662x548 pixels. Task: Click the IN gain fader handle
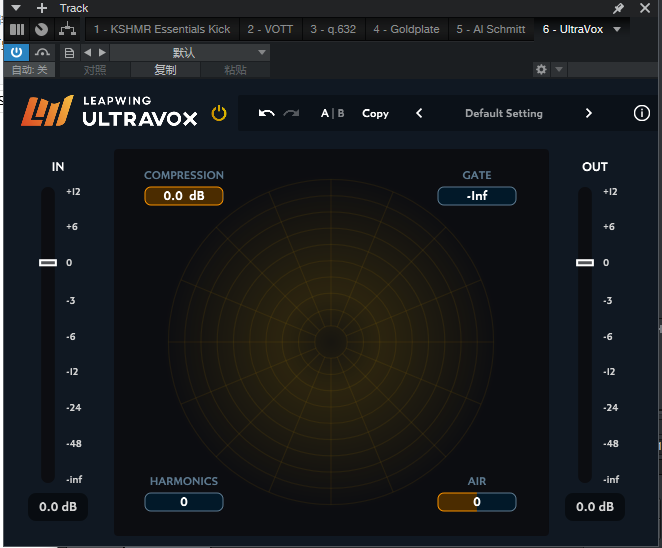point(48,263)
